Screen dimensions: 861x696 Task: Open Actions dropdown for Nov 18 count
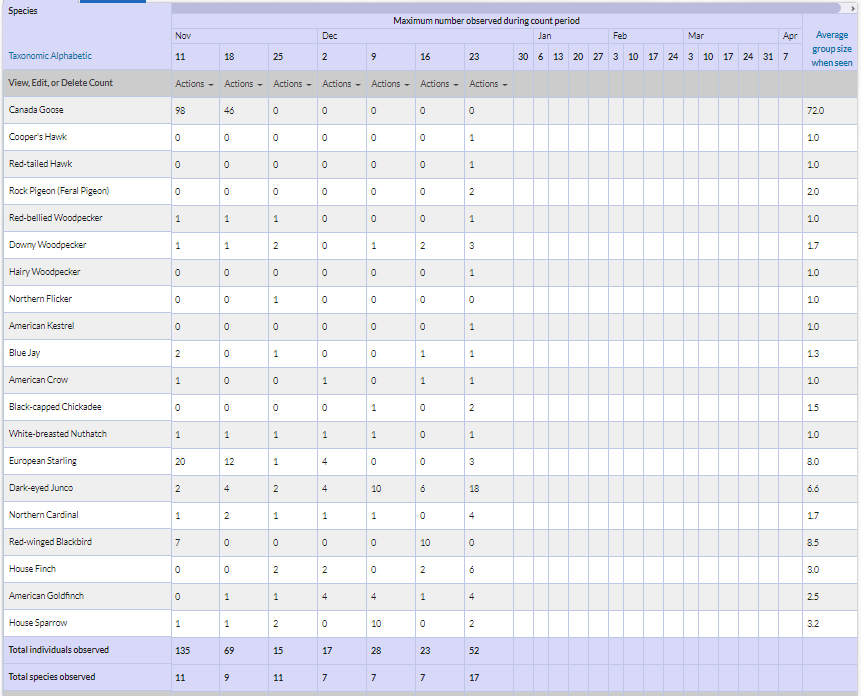(x=243, y=84)
